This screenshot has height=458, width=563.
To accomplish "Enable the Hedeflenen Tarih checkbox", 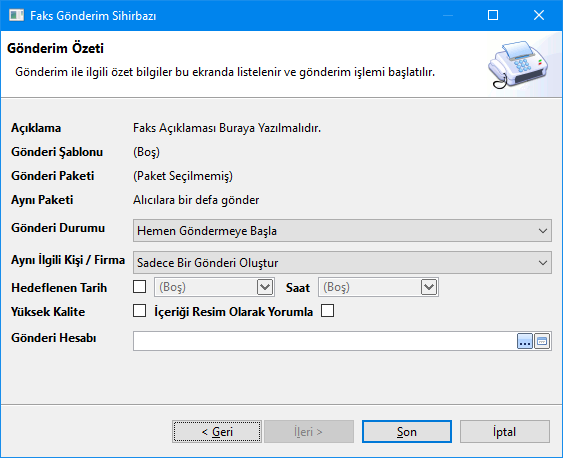I will 139,287.
